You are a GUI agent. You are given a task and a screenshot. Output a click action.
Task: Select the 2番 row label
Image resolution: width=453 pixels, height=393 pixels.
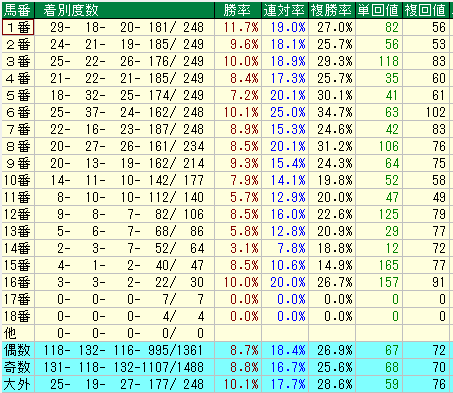(x=18, y=44)
